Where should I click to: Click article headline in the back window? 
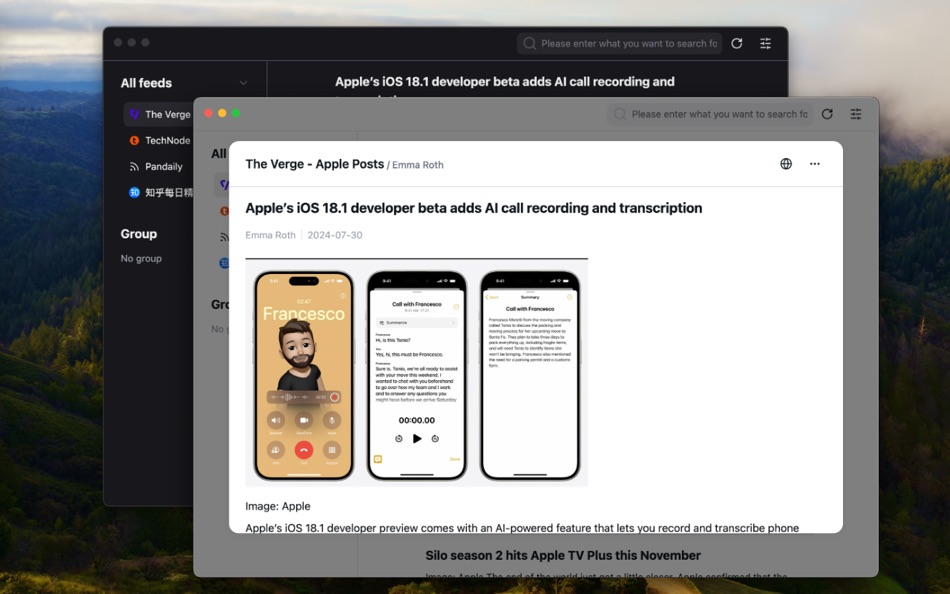click(x=505, y=82)
